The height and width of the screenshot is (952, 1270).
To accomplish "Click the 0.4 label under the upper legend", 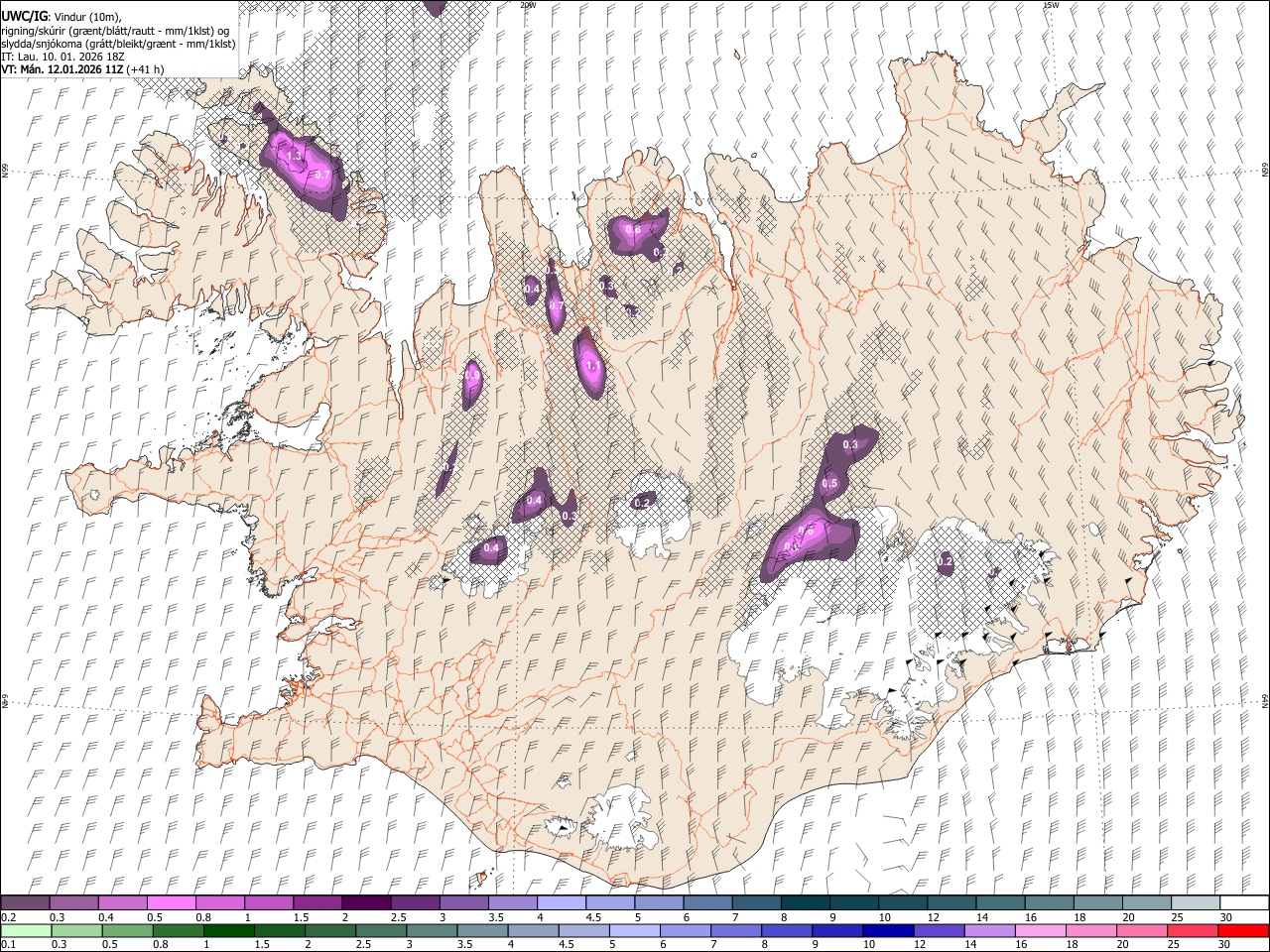I will [105, 917].
